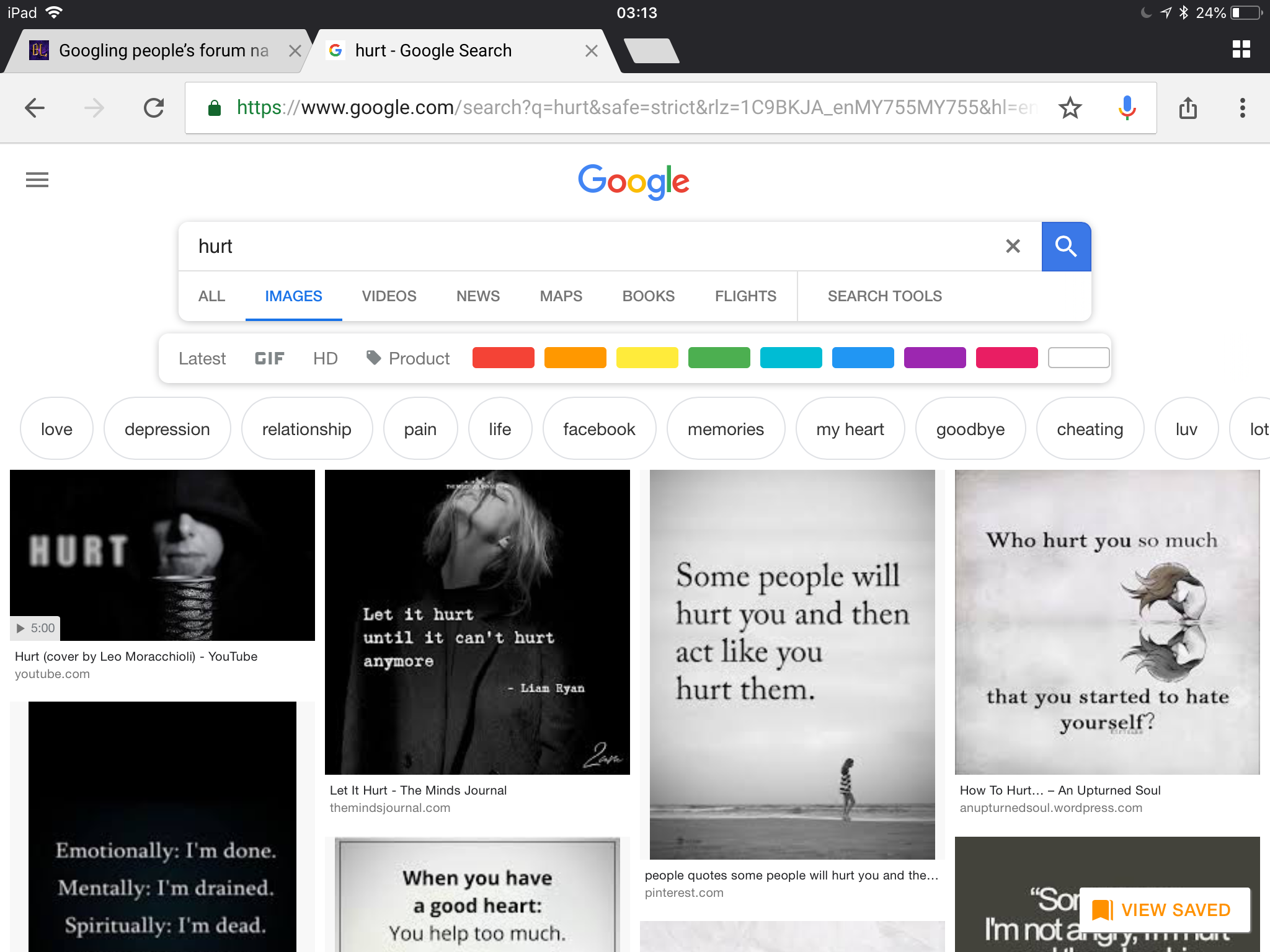The image size is (1270, 952).
Task: Select the BOOKS search tab
Action: (648, 296)
